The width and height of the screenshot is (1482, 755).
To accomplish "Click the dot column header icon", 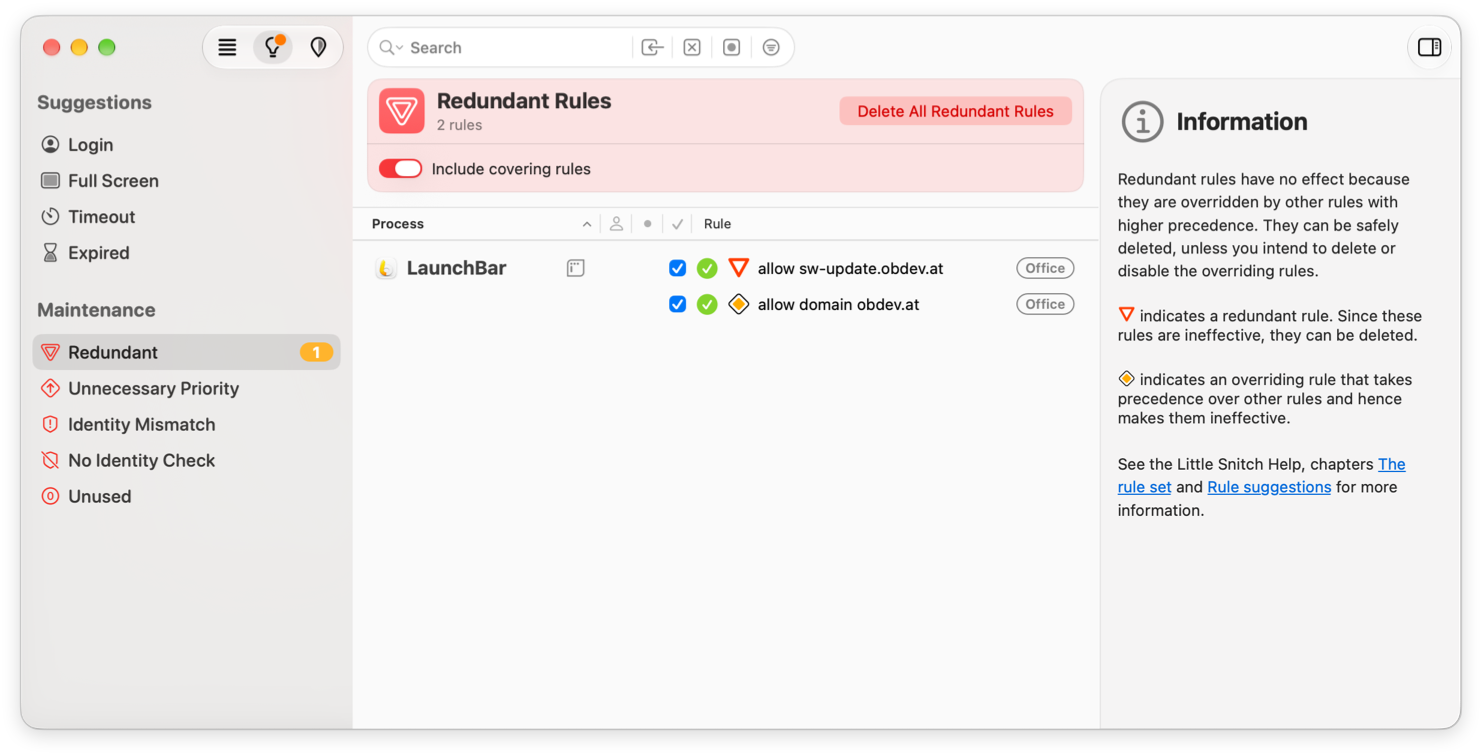I will pos(648,224).
